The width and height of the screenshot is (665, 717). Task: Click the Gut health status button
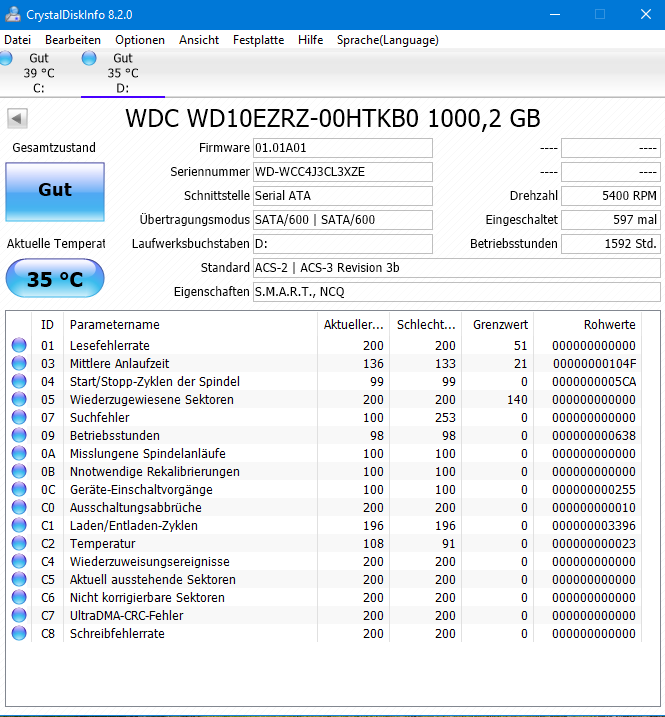point(55,192)
